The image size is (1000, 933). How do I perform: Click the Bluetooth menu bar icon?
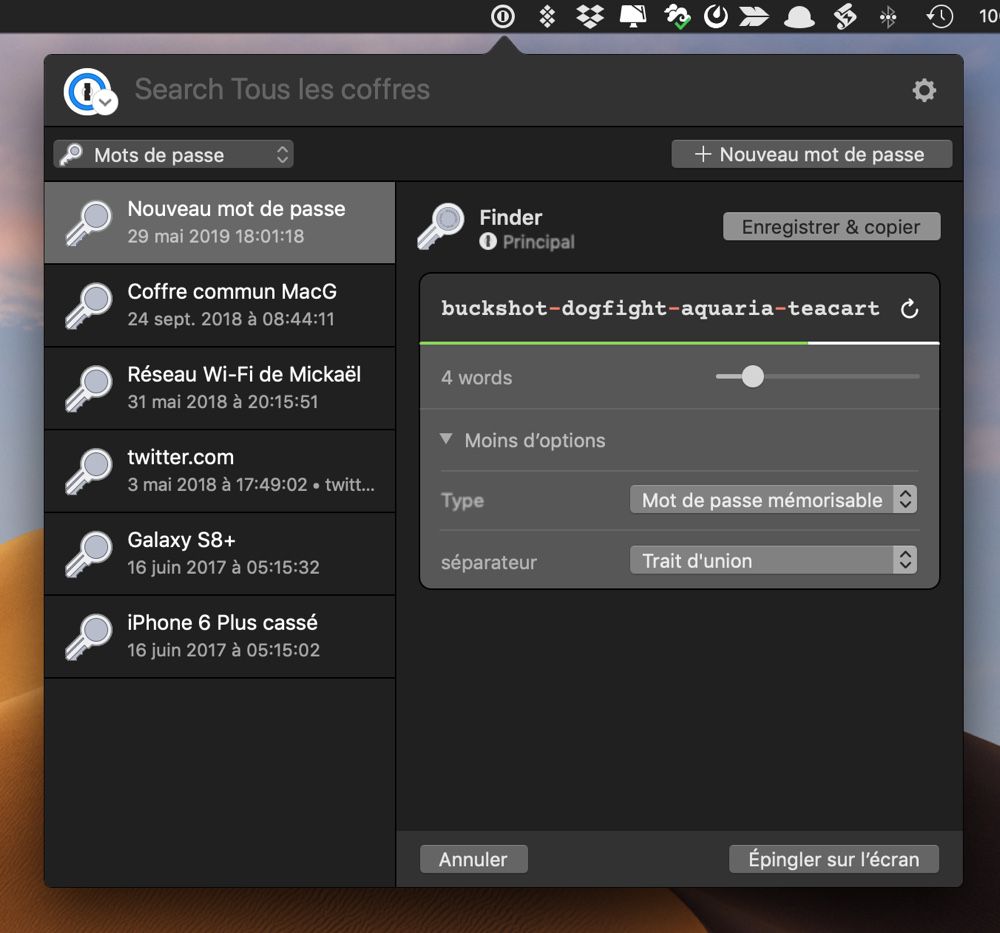[x=888, y=17]
